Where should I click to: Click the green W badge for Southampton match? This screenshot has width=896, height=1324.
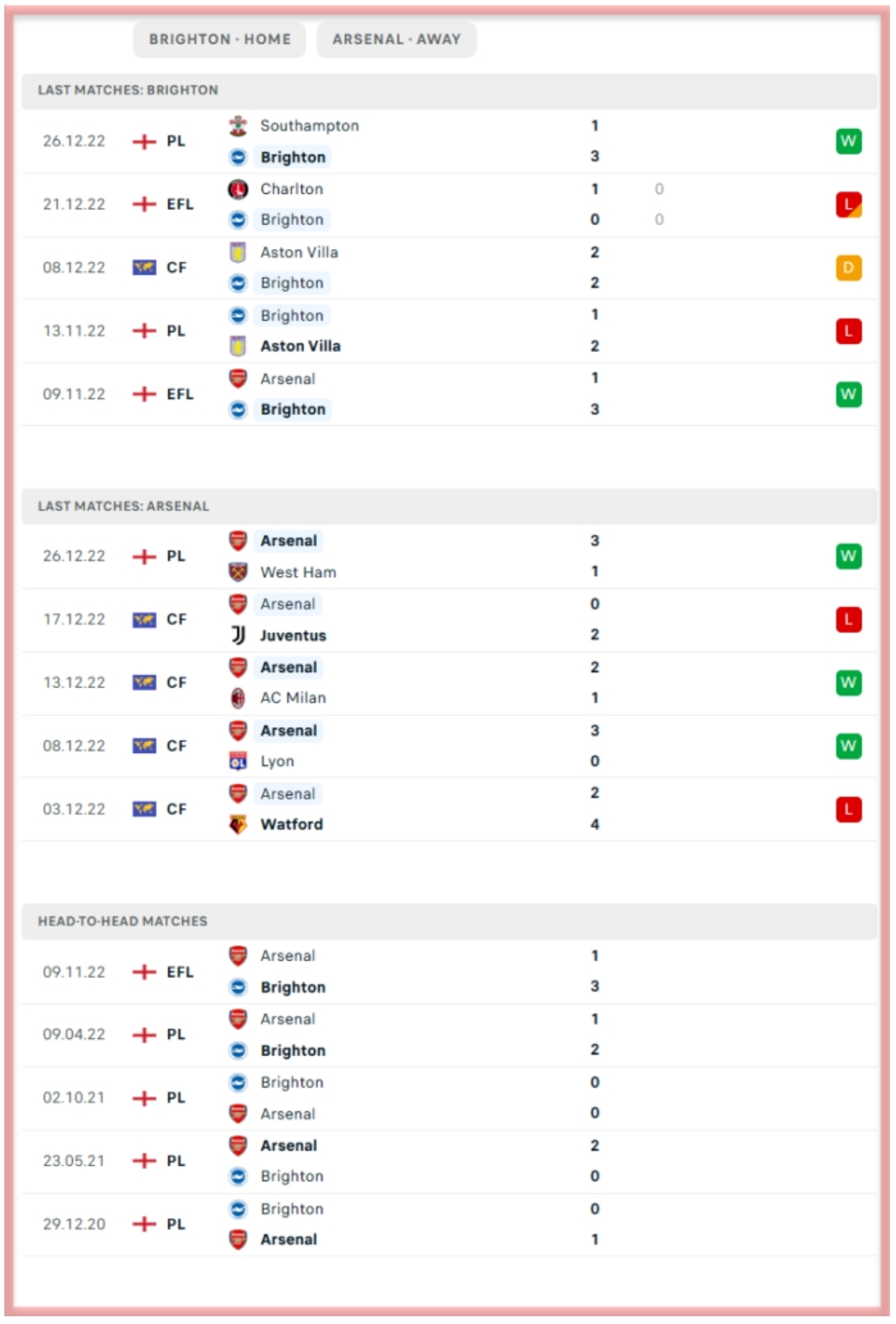coord(848,141)
